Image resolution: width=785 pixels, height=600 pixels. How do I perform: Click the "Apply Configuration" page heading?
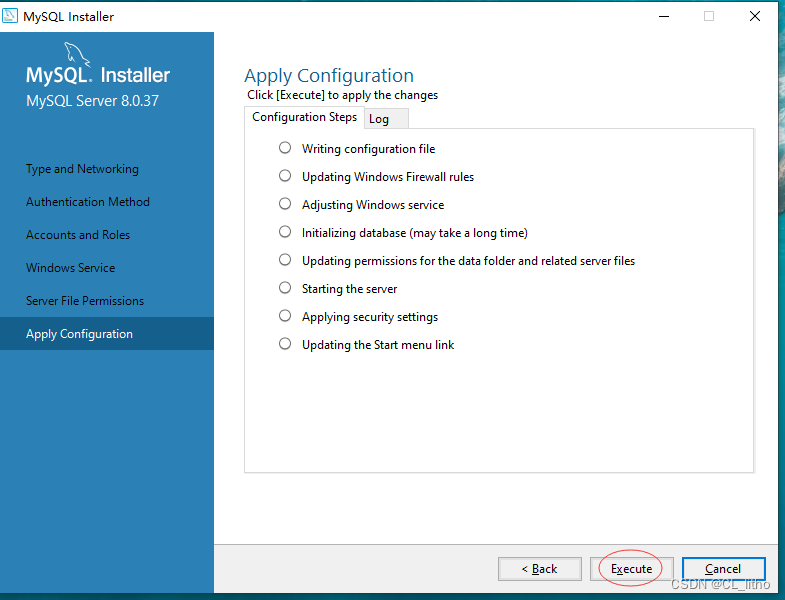click(329, 76)
